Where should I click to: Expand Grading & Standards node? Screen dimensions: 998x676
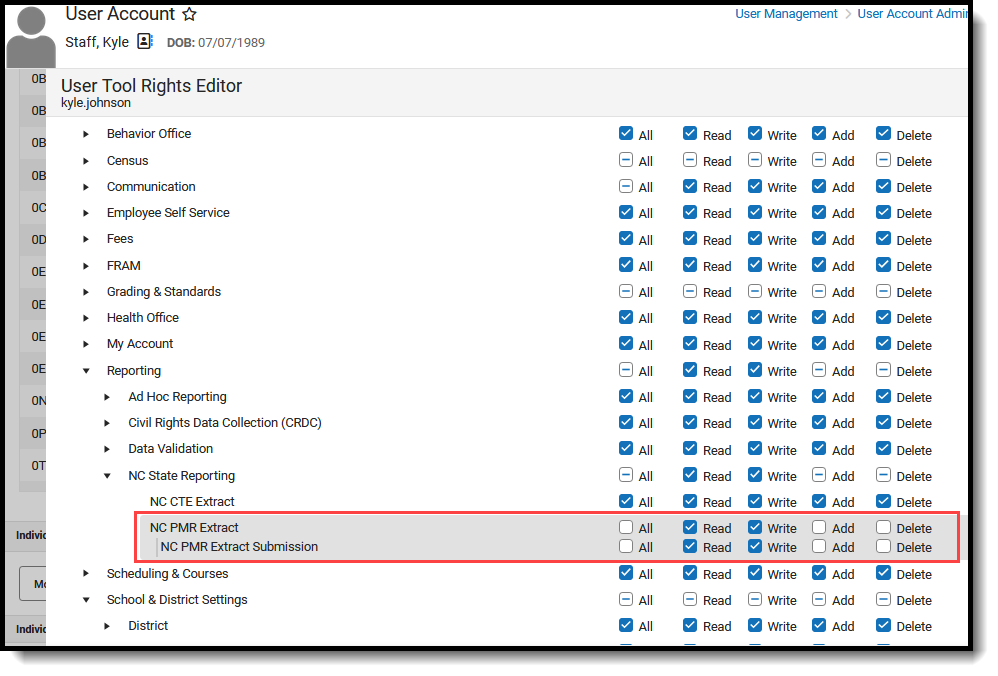pos(86,292)
